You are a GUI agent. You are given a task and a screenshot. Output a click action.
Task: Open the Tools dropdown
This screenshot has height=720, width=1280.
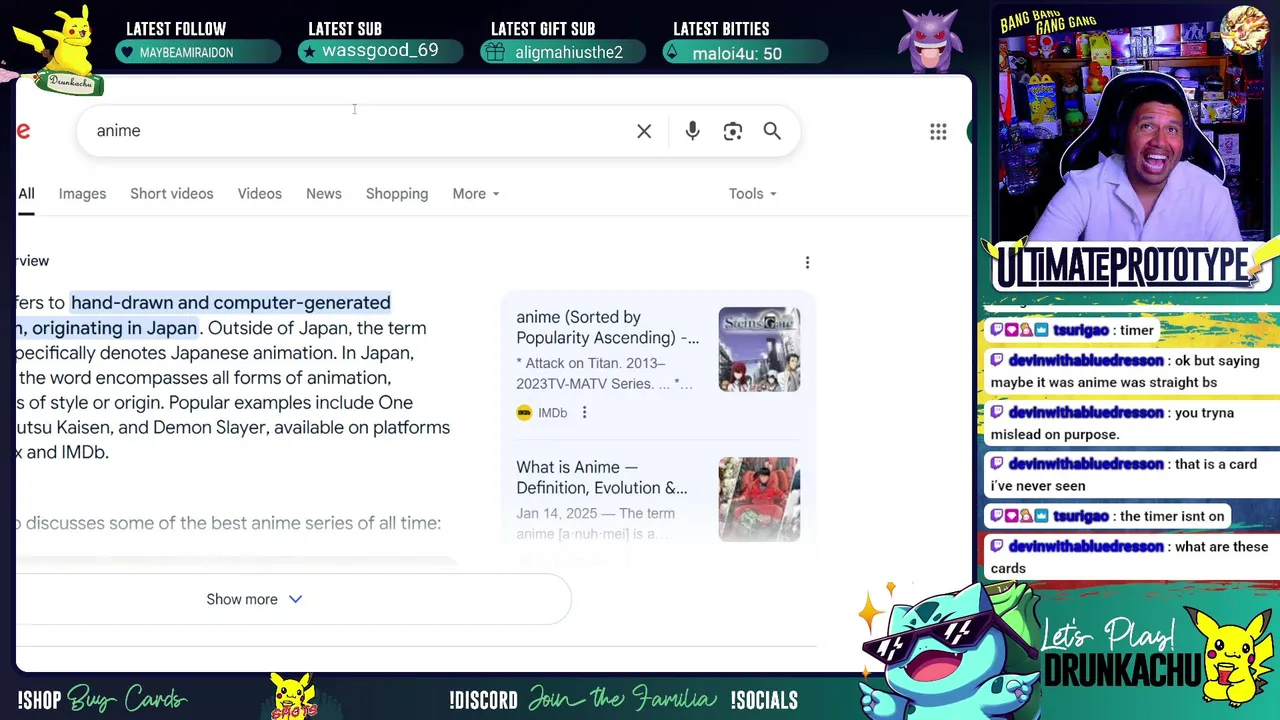(753, 194)
